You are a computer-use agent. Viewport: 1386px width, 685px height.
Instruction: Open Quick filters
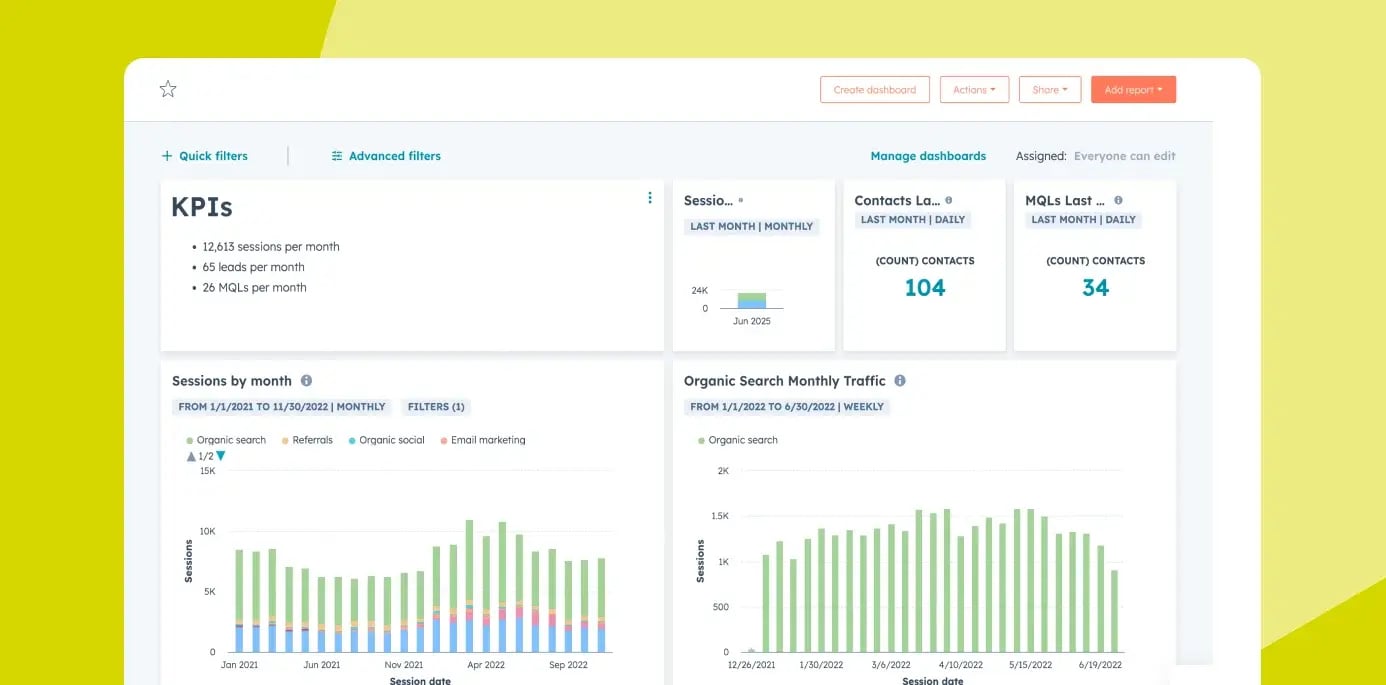click(x=205, y=156)
